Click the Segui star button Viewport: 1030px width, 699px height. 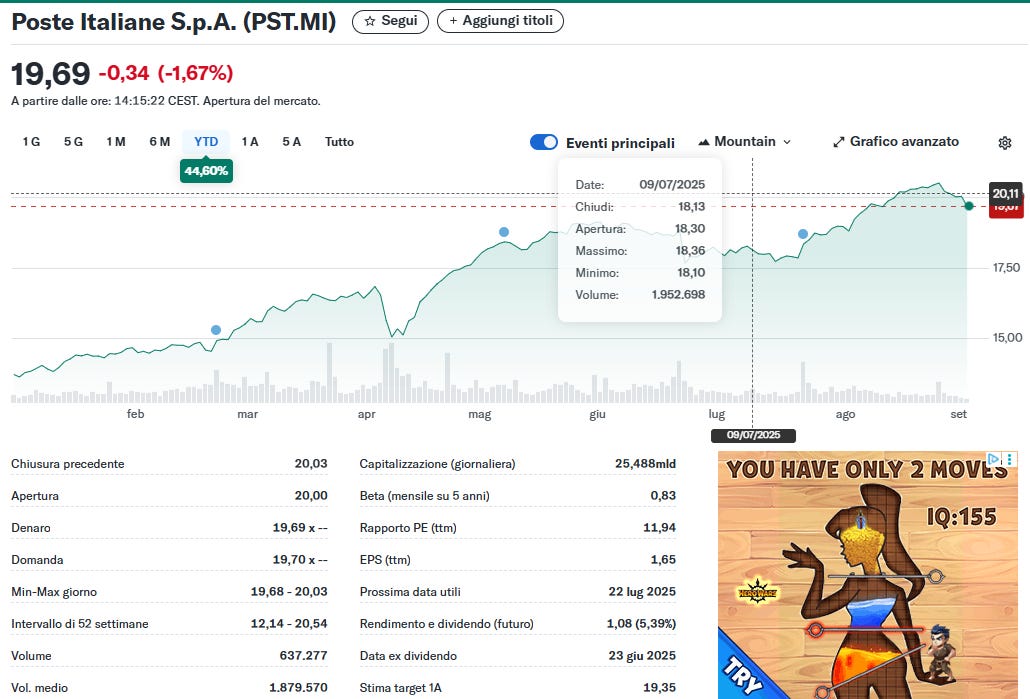pos(390,21)
